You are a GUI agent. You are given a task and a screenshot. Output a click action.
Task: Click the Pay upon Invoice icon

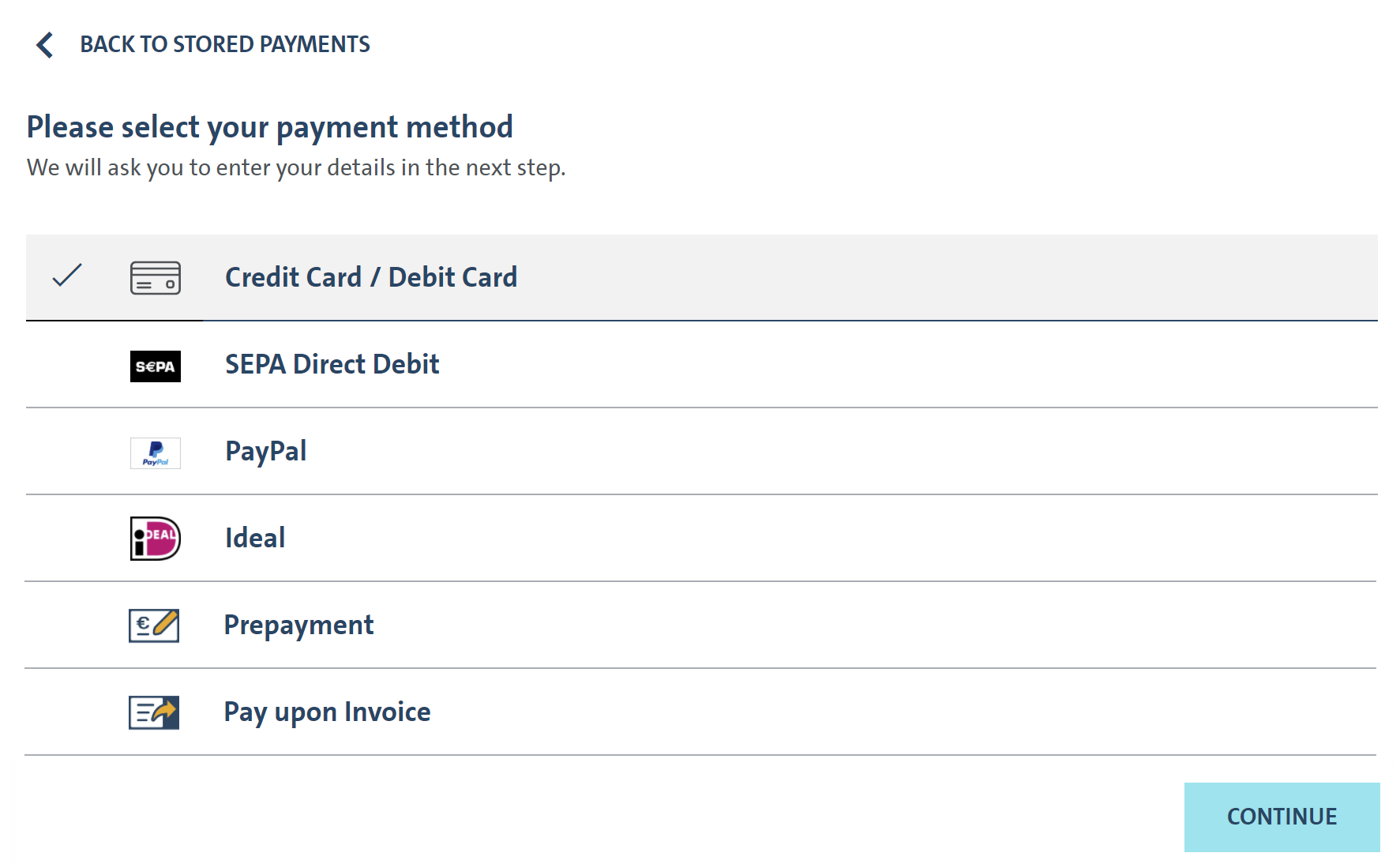tap(154, 712)
